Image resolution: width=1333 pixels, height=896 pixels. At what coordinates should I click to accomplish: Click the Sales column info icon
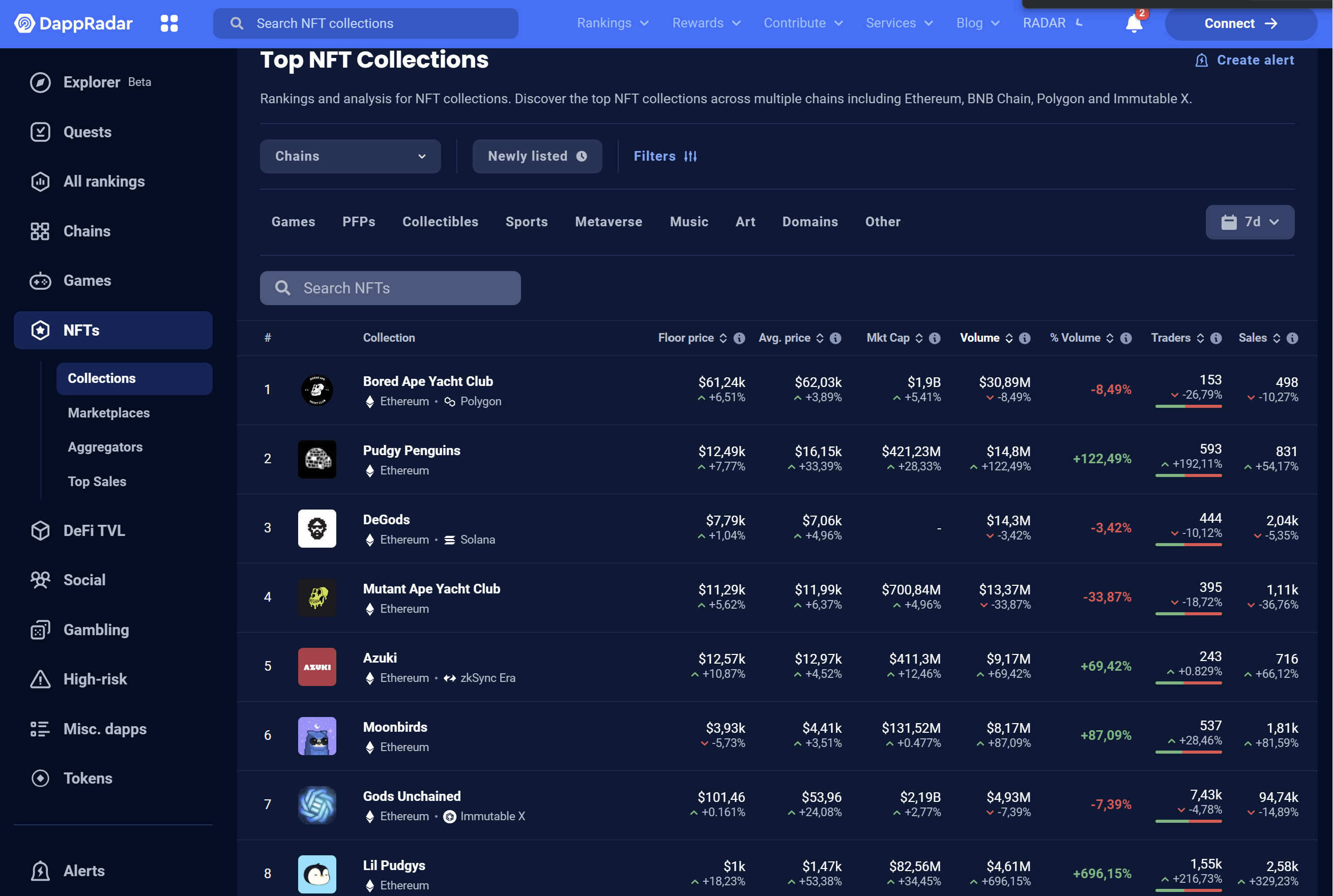coord(1292,338)
